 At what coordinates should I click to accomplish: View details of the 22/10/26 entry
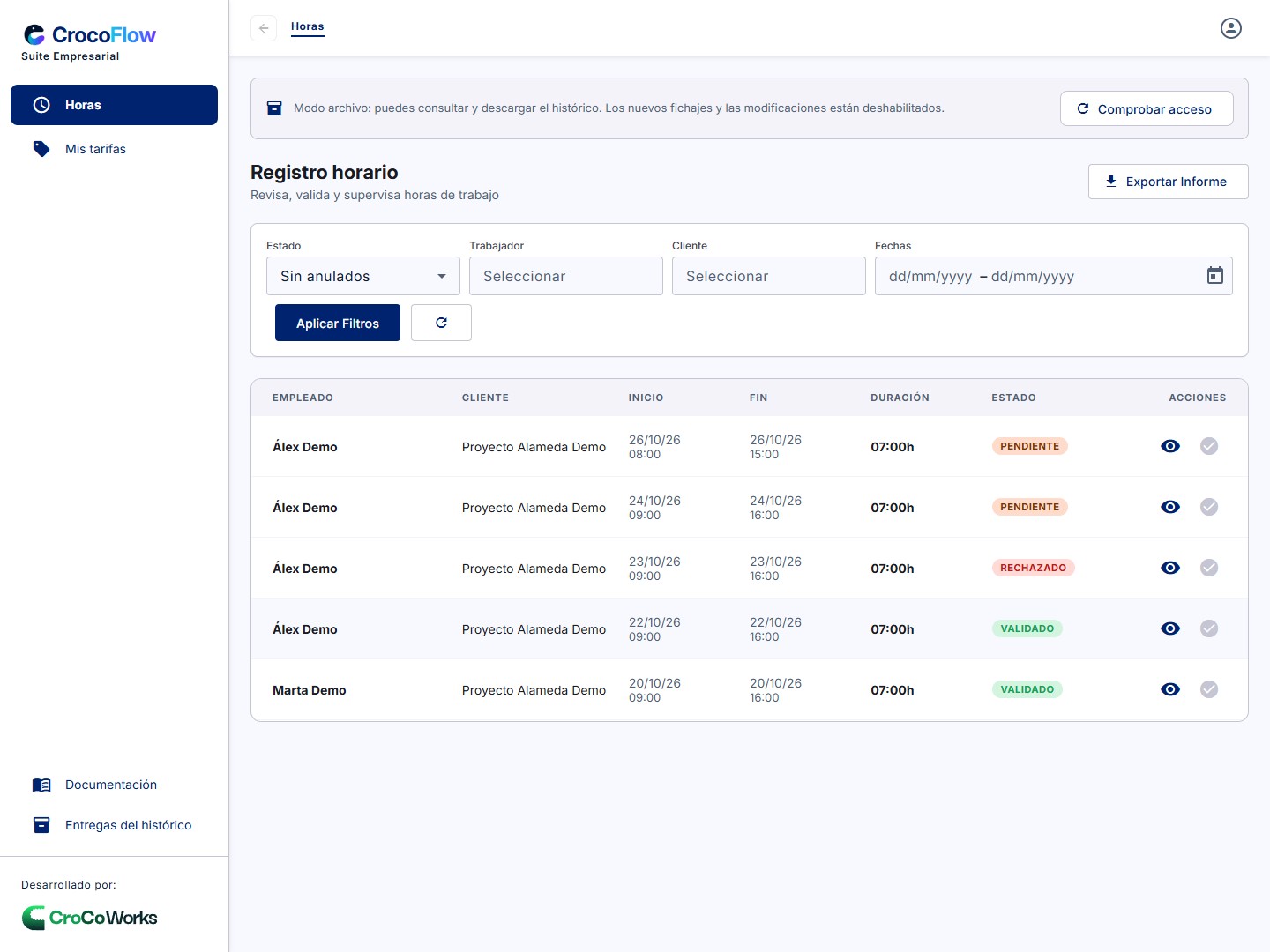tap(1170, 628)
